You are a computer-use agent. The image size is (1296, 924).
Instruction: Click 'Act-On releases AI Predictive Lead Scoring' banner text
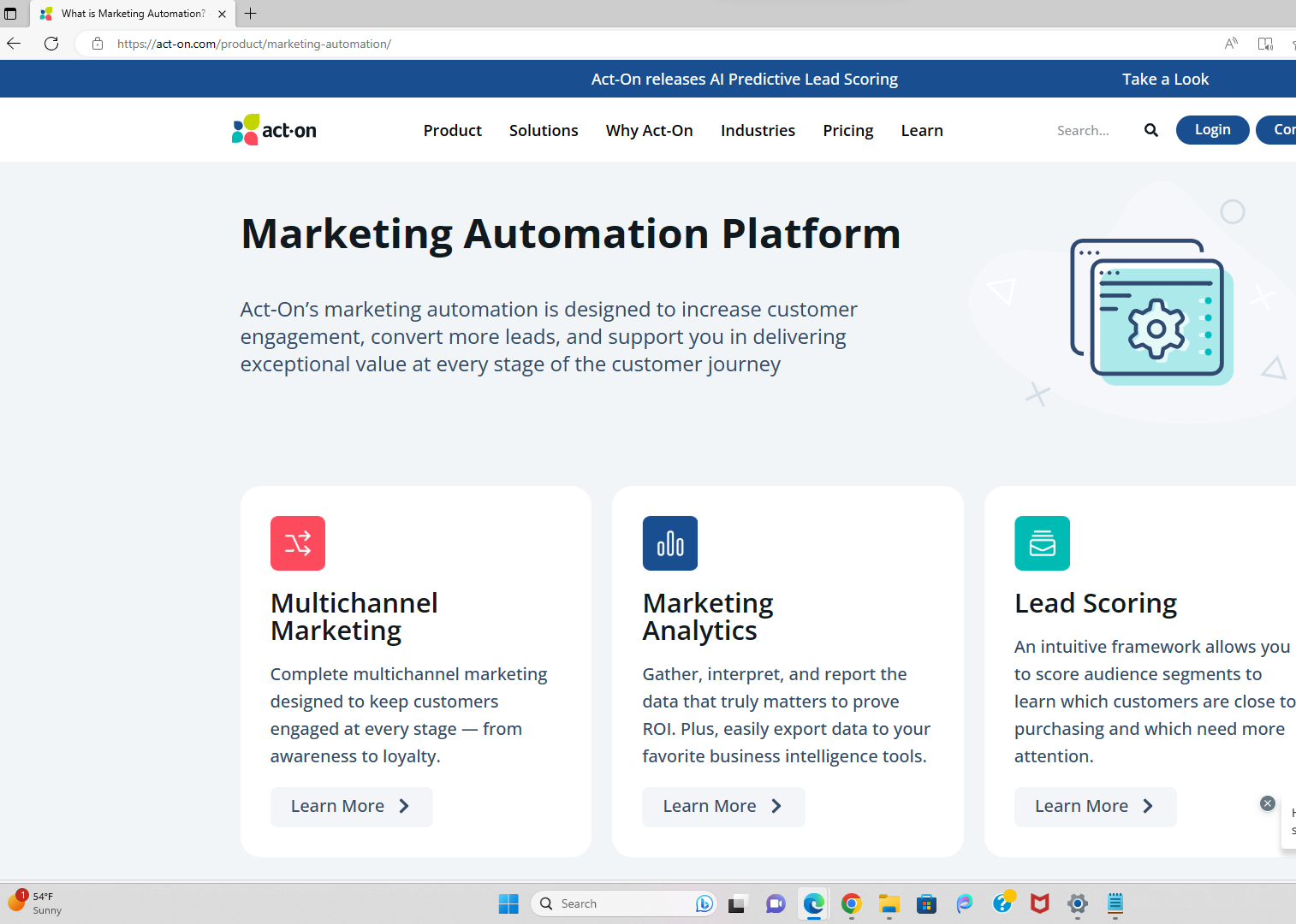745,79
